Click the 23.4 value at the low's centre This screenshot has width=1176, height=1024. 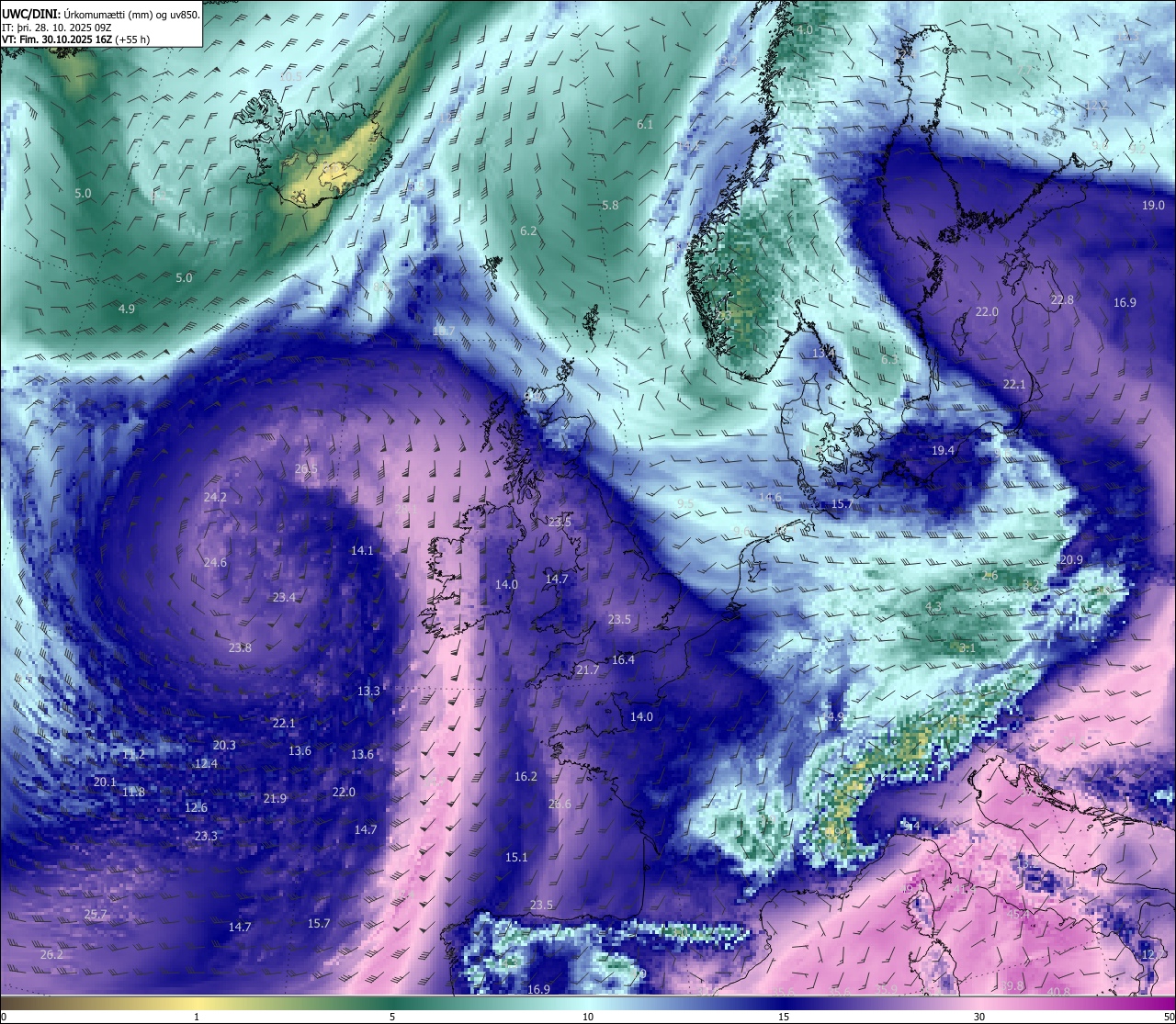click(x=284, y=598)
